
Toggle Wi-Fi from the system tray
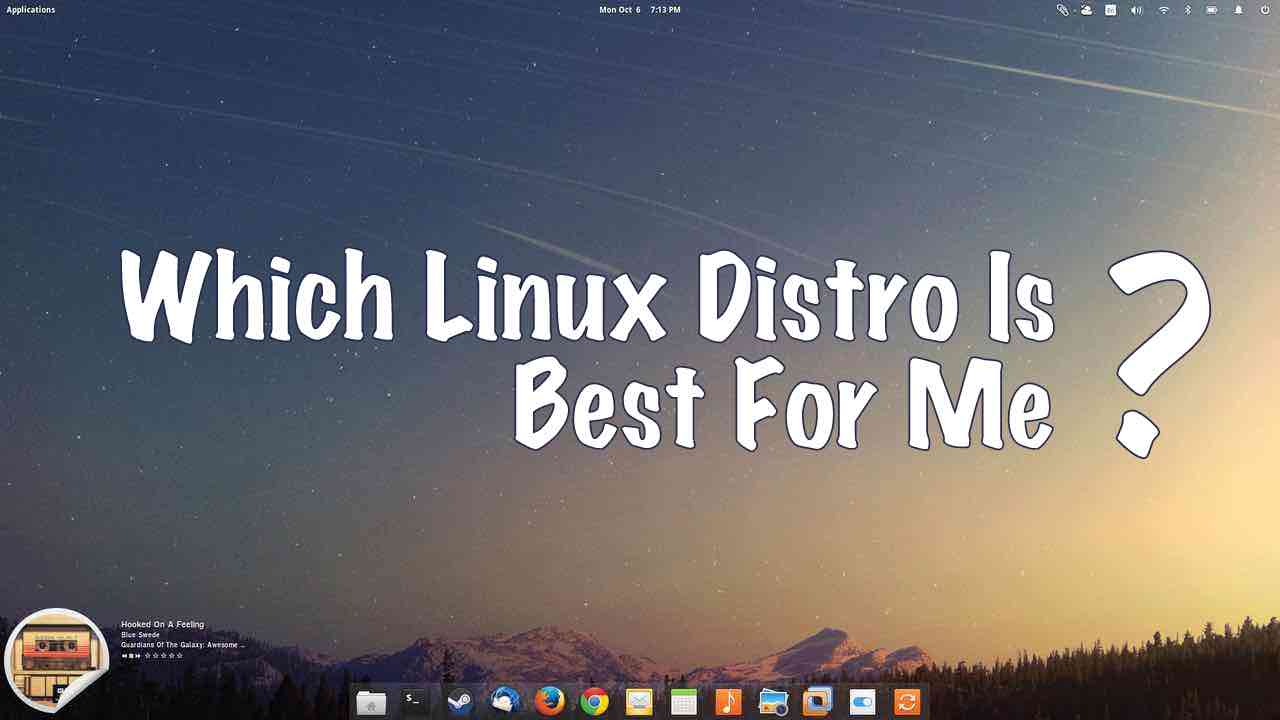pos(1162,9)
